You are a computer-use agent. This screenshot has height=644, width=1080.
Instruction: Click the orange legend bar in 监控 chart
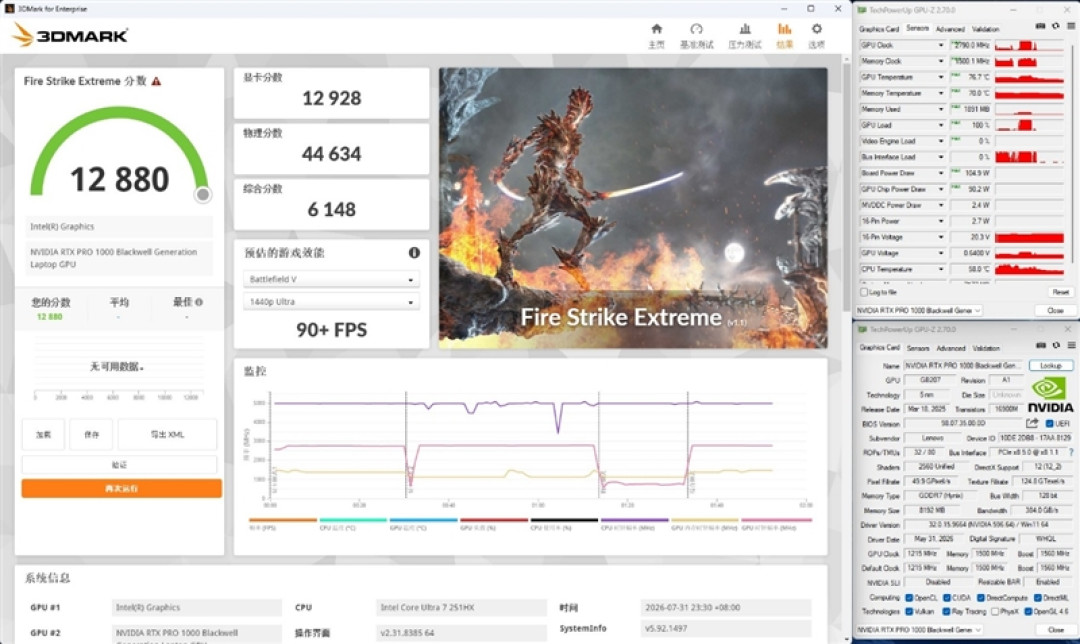tap(282, 520)
